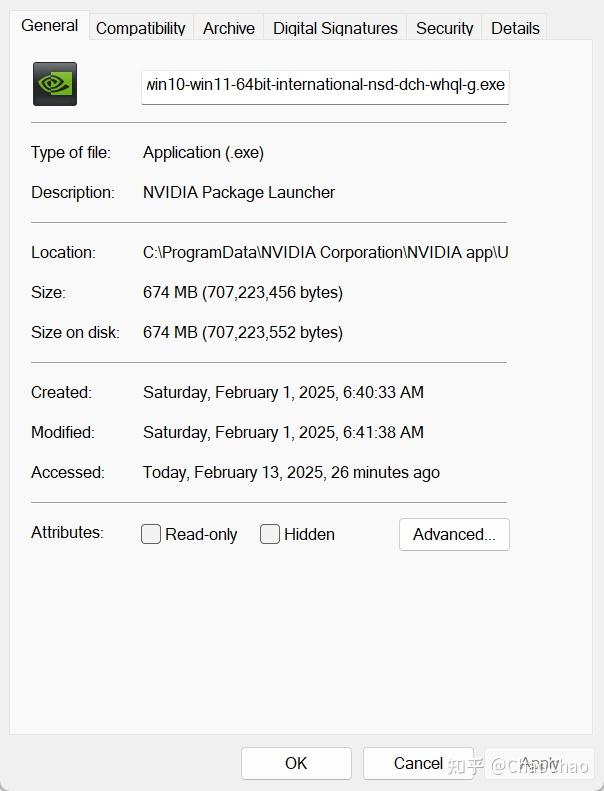Screen dimensions: 604x791
Task: Cancel the properties dialog
Action: click(418, 763)
